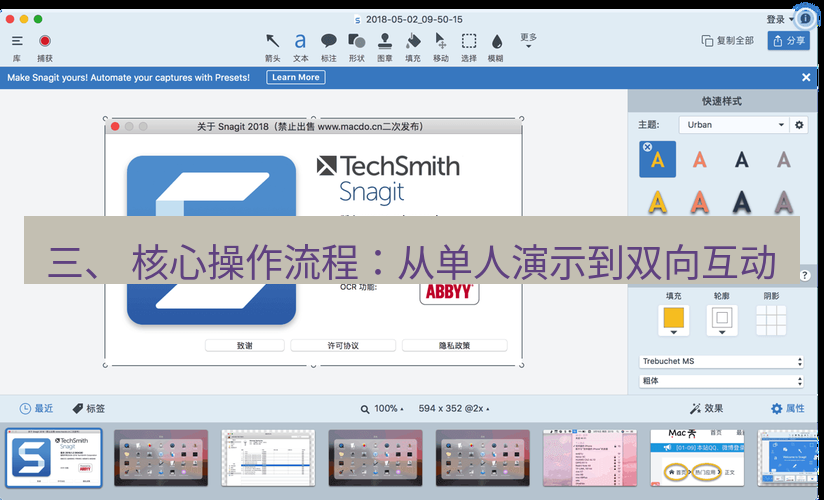
Task: Switch to the Recent tab
Action: 36,409
